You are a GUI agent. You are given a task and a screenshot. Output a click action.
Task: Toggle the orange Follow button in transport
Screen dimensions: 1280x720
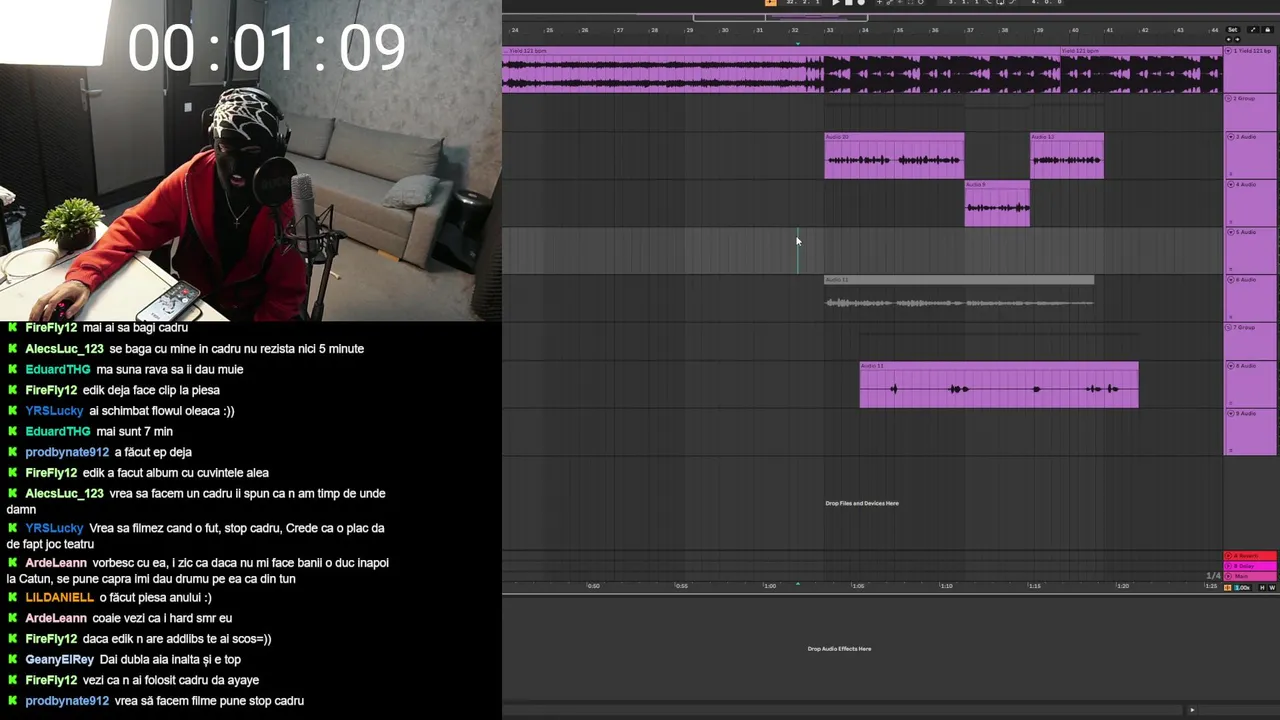[x=770, y=2]
